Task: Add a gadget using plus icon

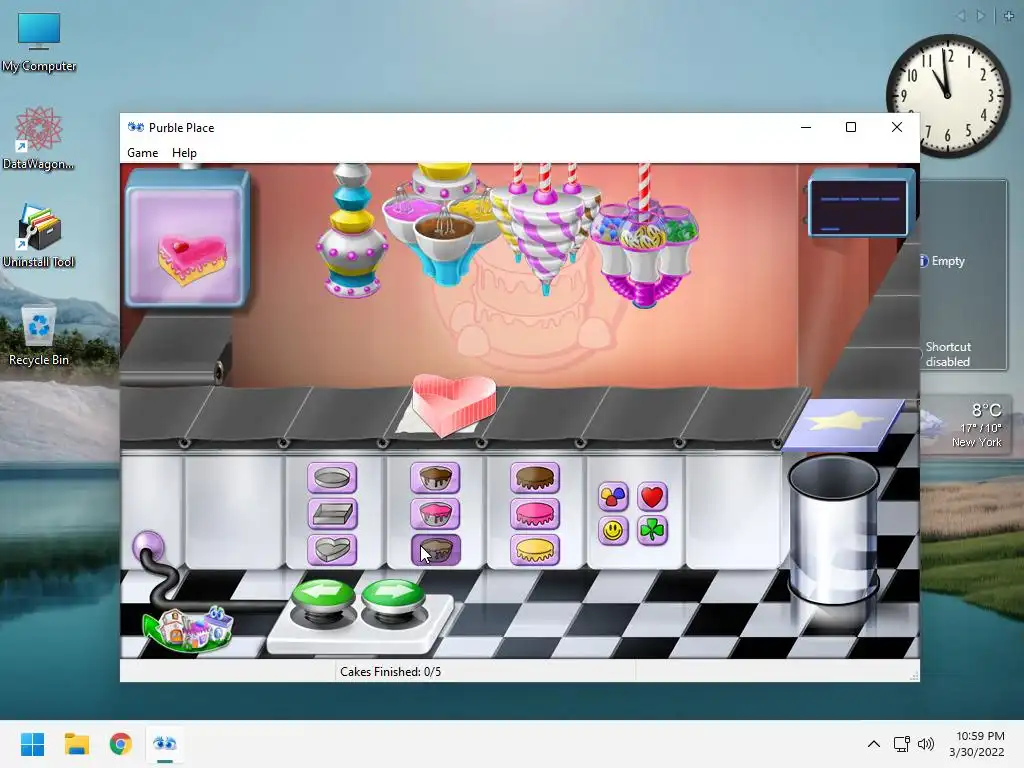Action: coord(1009,16)
